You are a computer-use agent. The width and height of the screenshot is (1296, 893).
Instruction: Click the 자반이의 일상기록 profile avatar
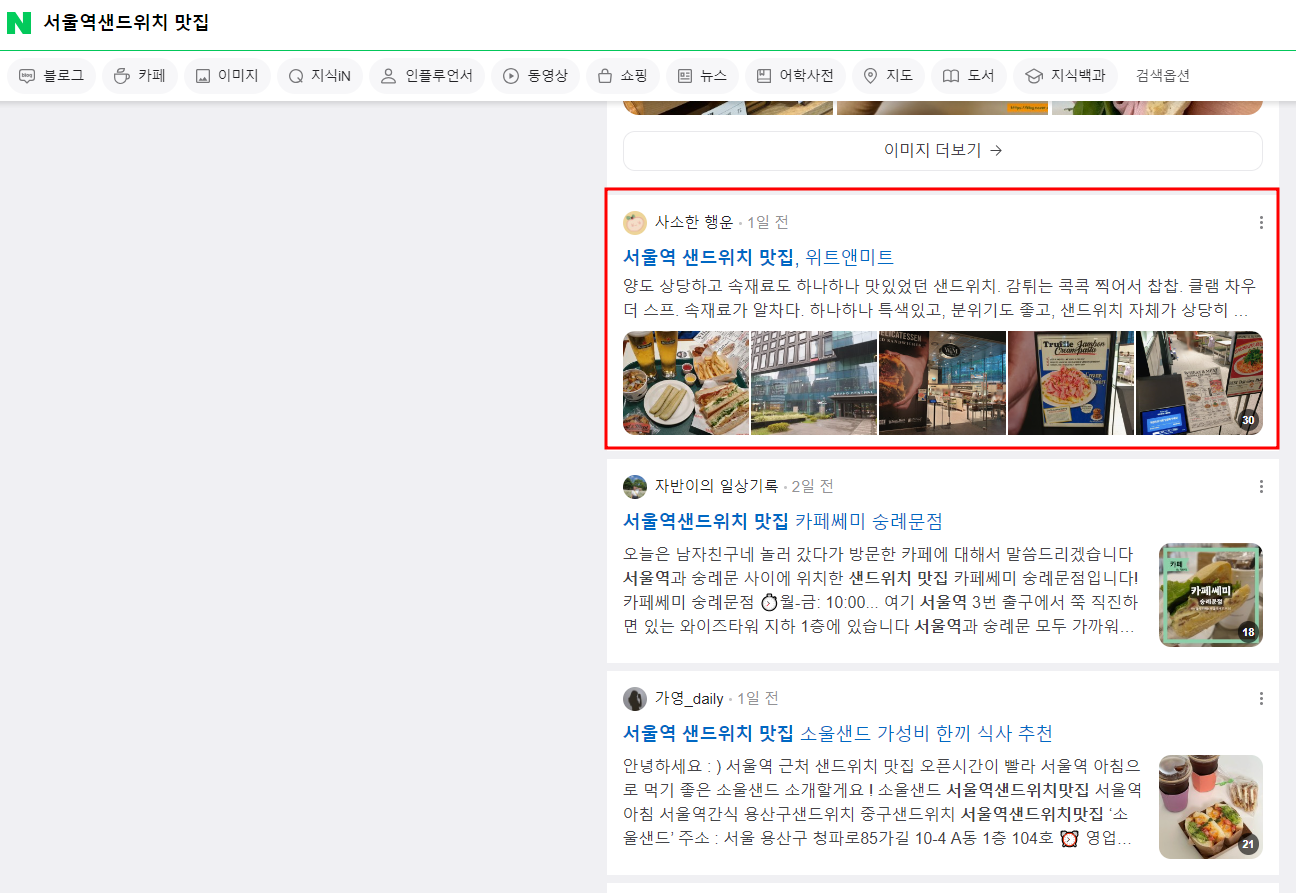point(635,486)
